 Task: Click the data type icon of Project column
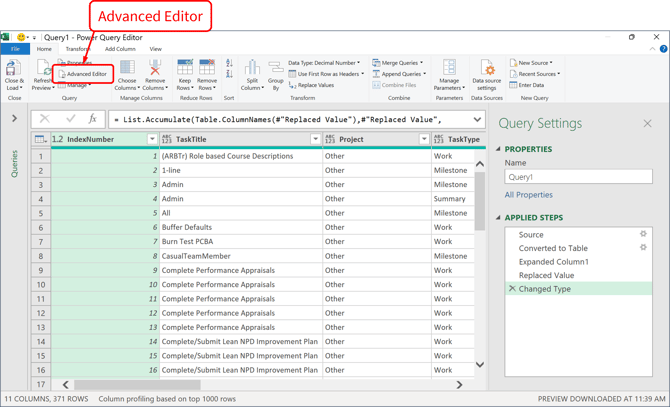tap(330, 139)
